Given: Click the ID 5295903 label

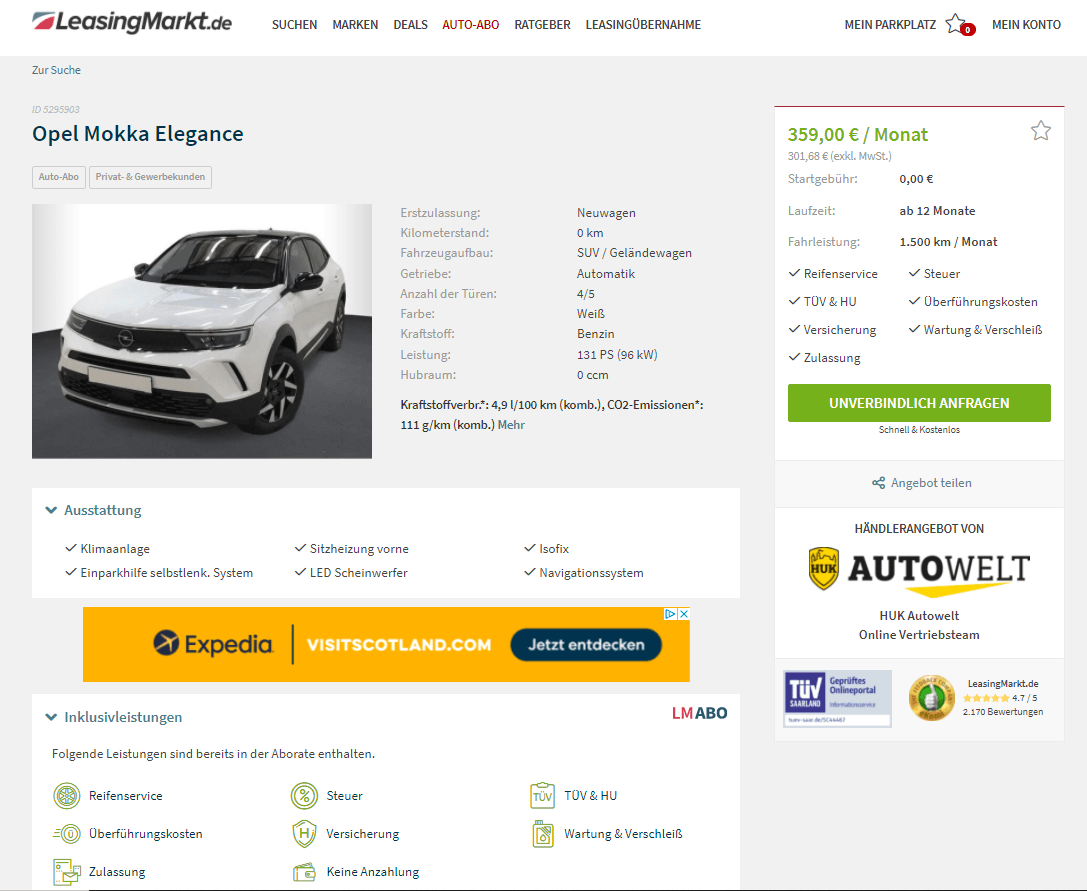Looking at the screenshot, I should (x=55, y=110).
